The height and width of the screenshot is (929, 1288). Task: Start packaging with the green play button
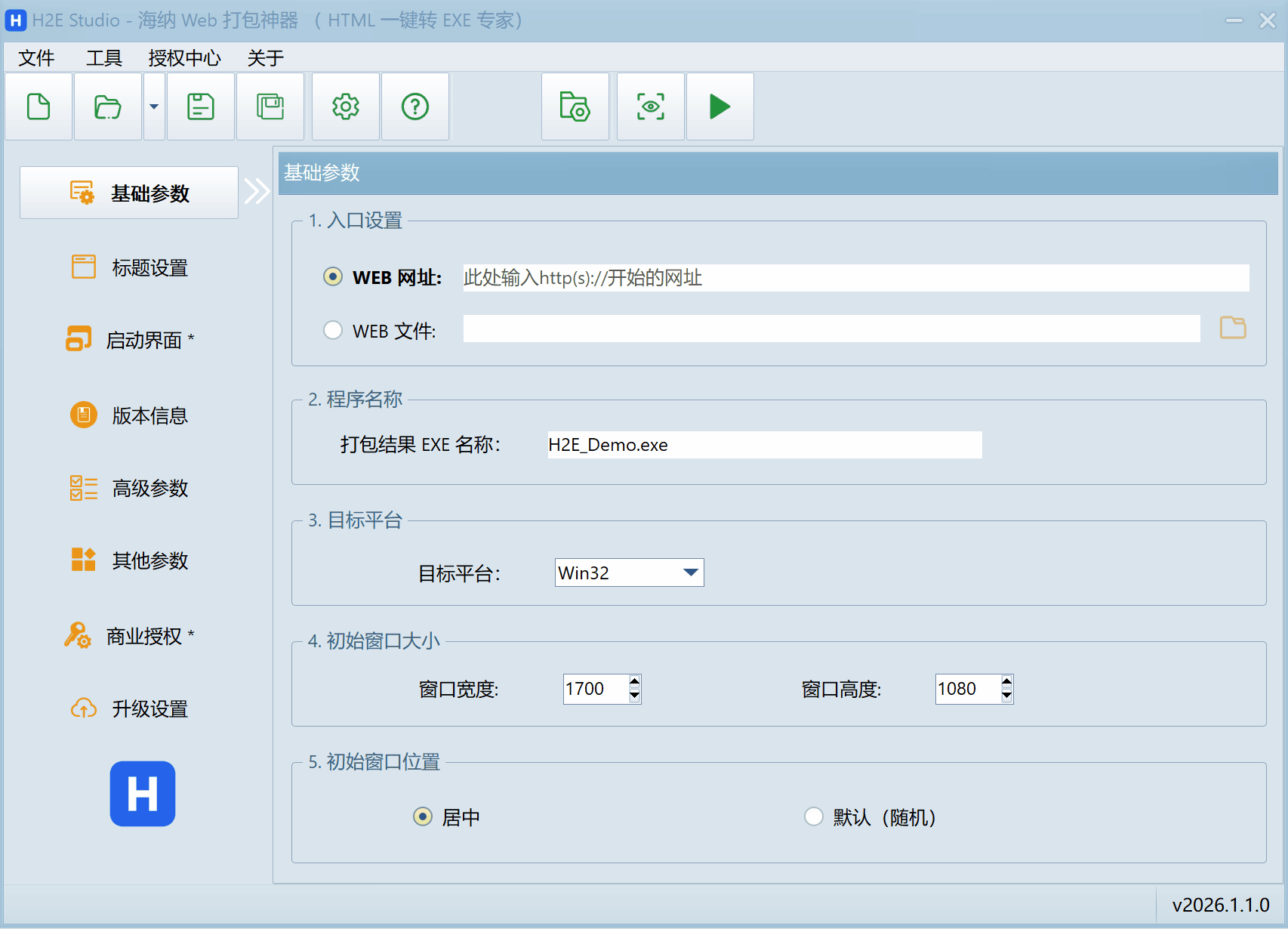pyautogui.click(x=719, y=106)
